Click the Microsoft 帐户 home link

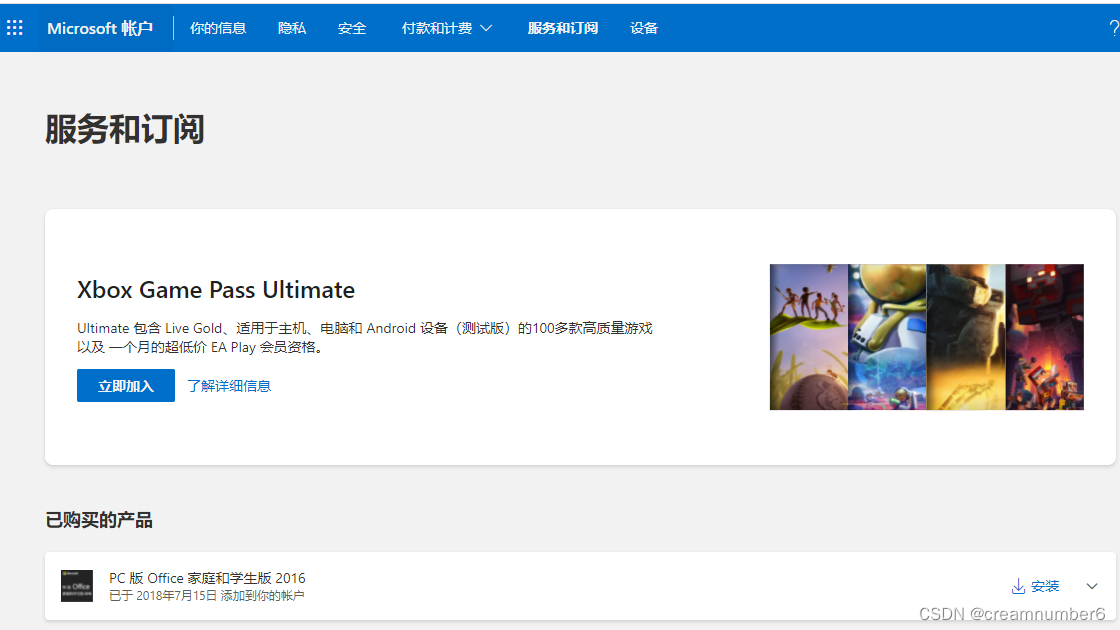point(100,28)
